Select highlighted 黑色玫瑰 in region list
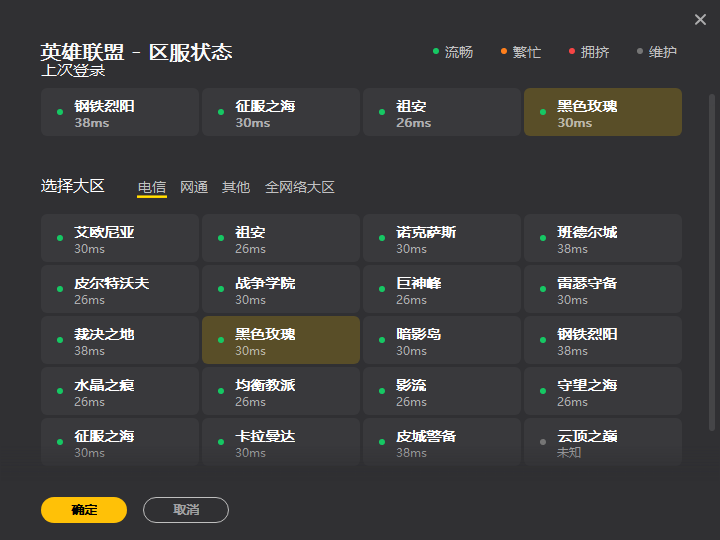Image resolution: width=720 pixels, height=540 pixels. tap(281, 340)
